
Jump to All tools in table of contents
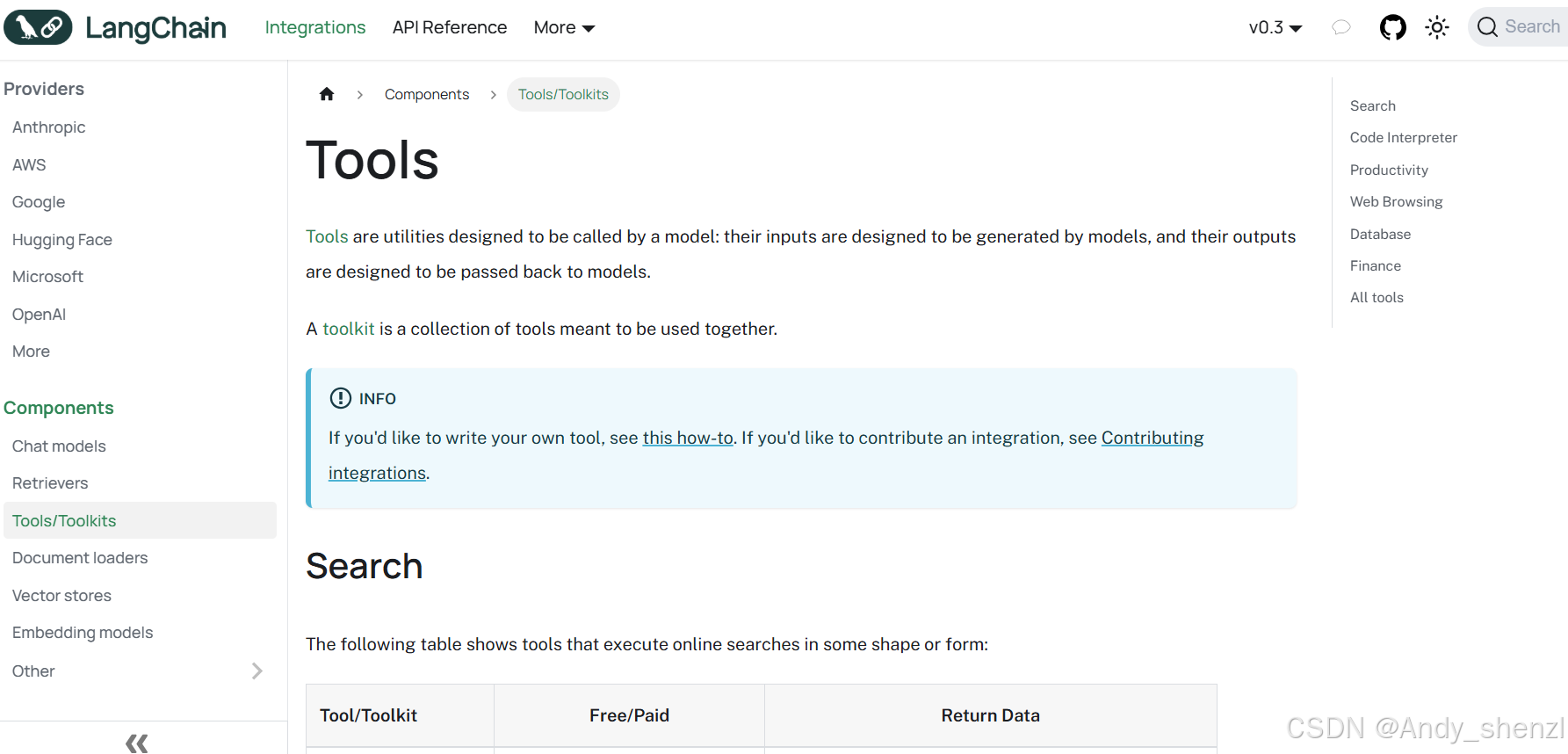(x=1377, y=297)
